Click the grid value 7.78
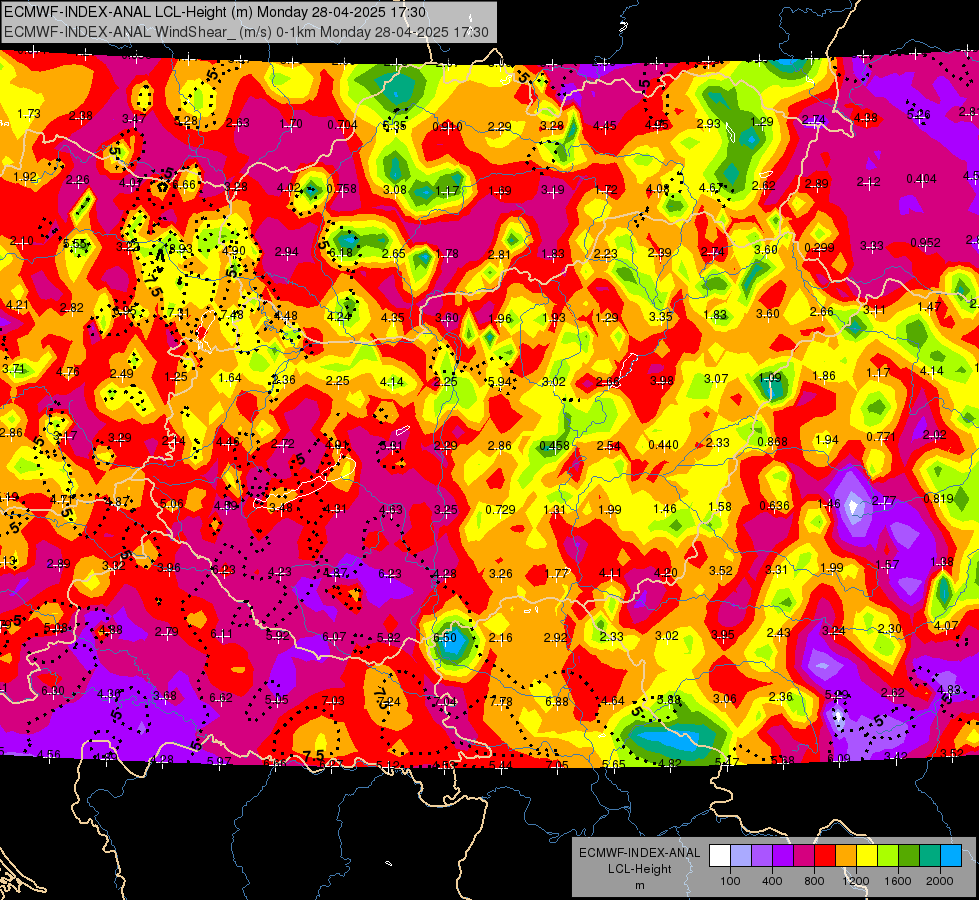The image size is (979, 900). (x=501, y=702)
